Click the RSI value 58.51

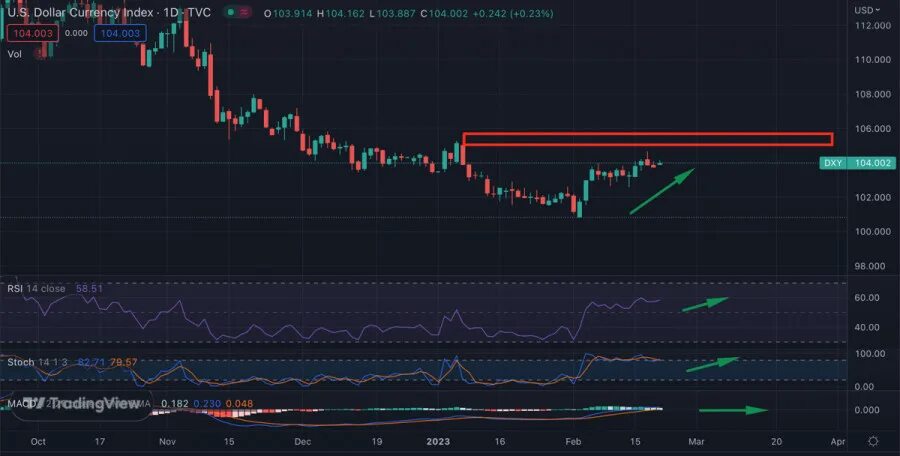(89, 288)
